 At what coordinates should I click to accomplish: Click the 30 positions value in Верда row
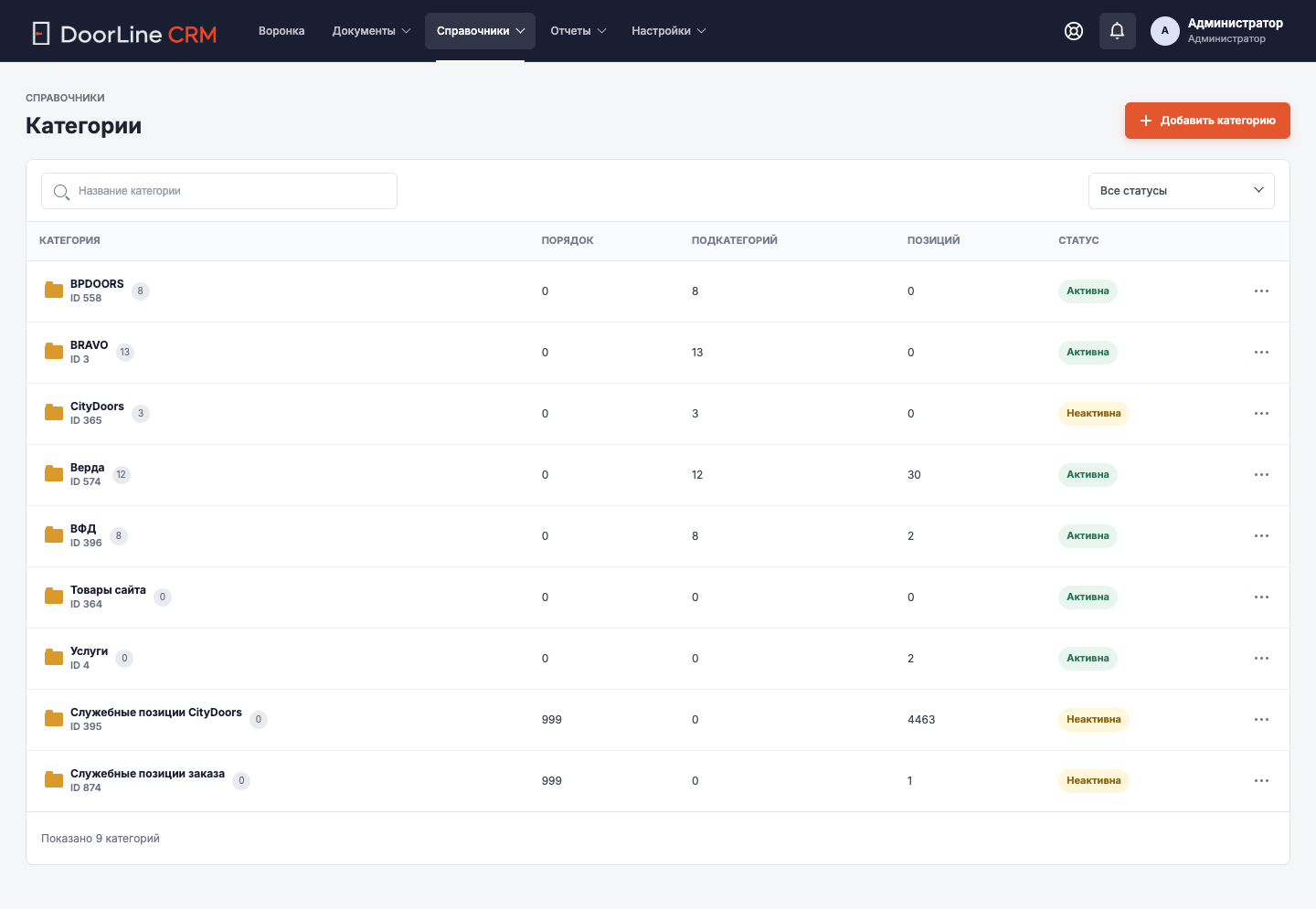coord(914,475)
